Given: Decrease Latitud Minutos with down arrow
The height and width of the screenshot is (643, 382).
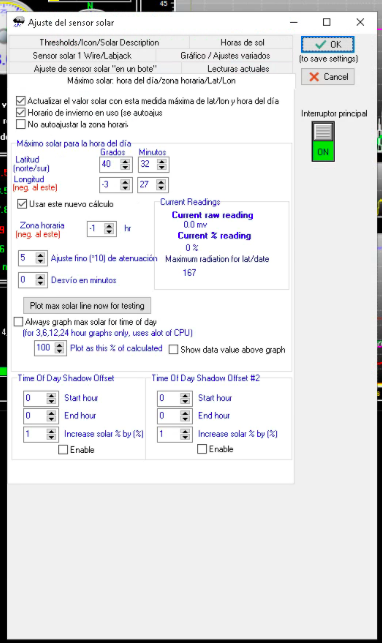Looking at the screenshot, I should [x=161, y=168].
